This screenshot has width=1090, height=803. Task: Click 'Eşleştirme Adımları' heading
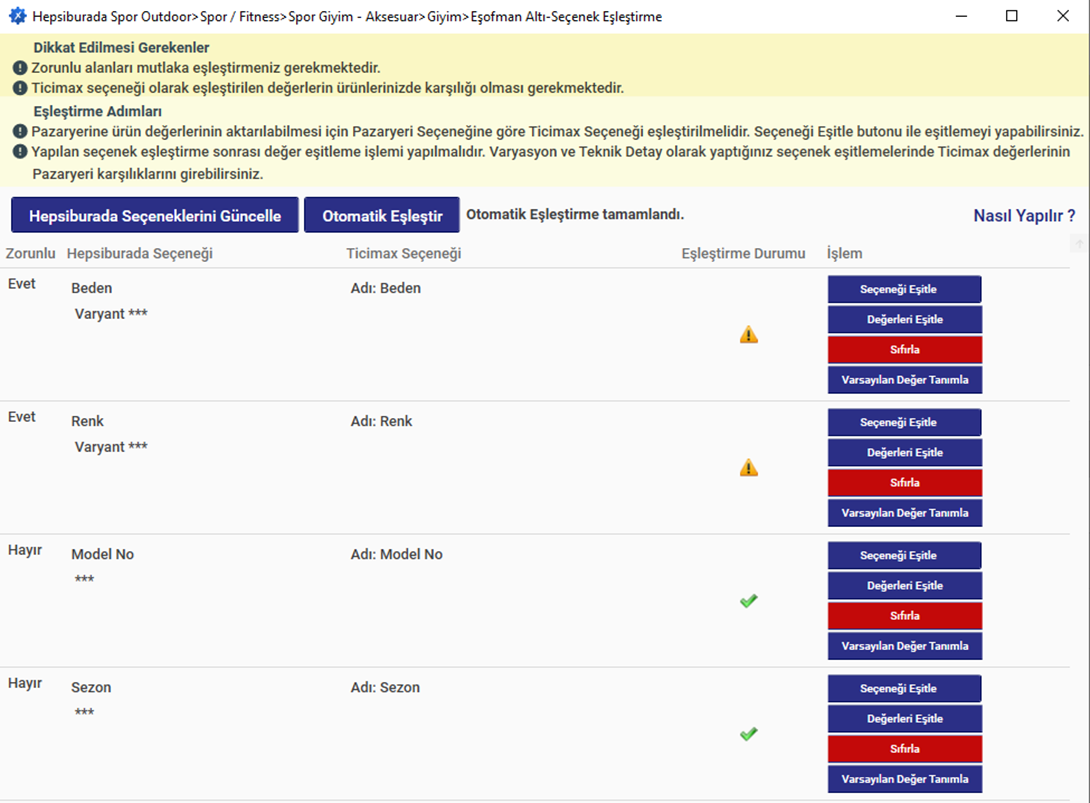coord(97,111)
